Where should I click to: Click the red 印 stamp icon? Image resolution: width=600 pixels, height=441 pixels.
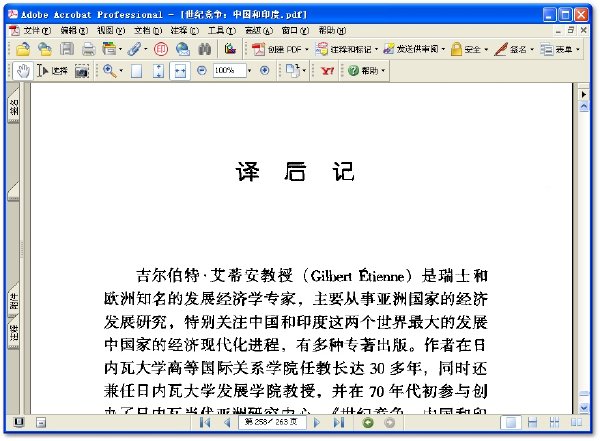pyautogui.click(x=161, y=49)
